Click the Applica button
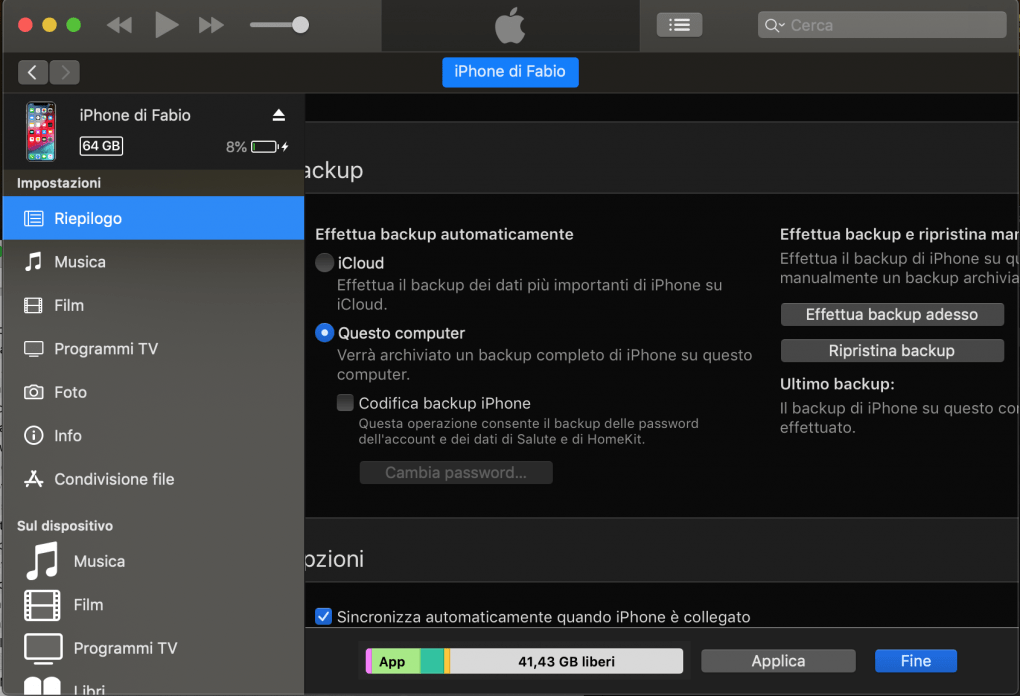 point(778,661)
